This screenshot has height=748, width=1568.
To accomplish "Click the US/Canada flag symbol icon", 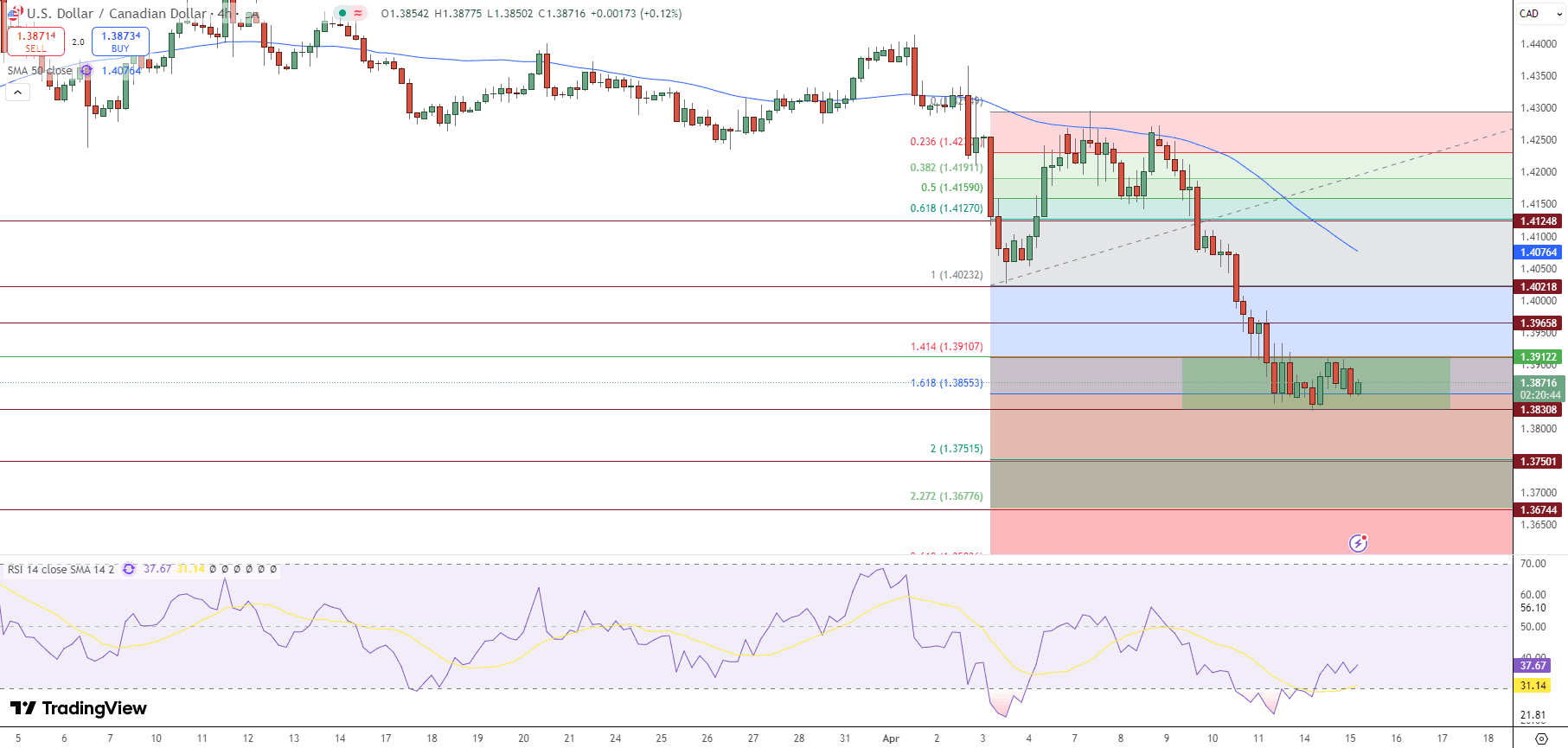I will (15, 13).
